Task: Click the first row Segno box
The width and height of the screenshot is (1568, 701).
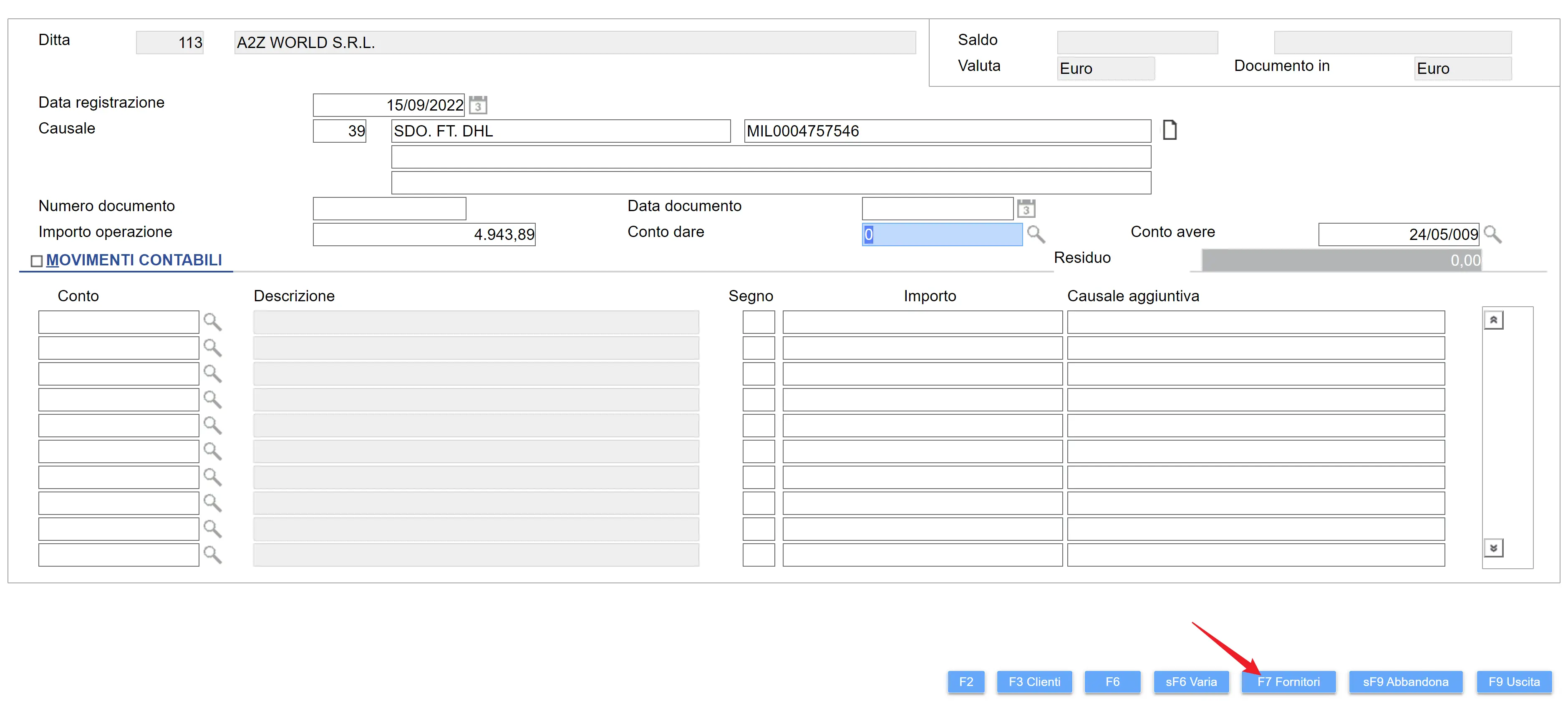Action: coord(758,322)
